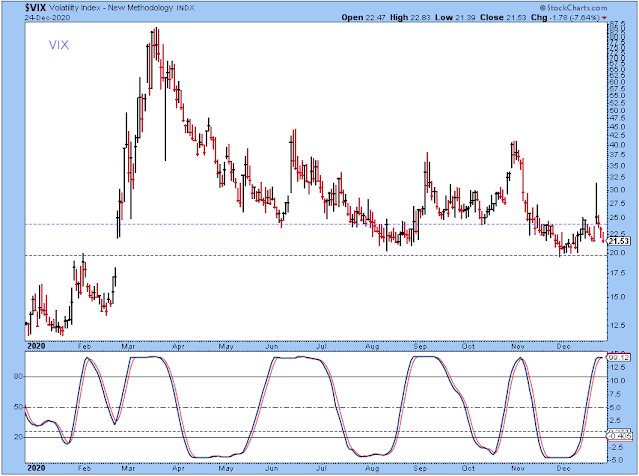Click the Chg -1.78 (-7.64%) value

565,18
